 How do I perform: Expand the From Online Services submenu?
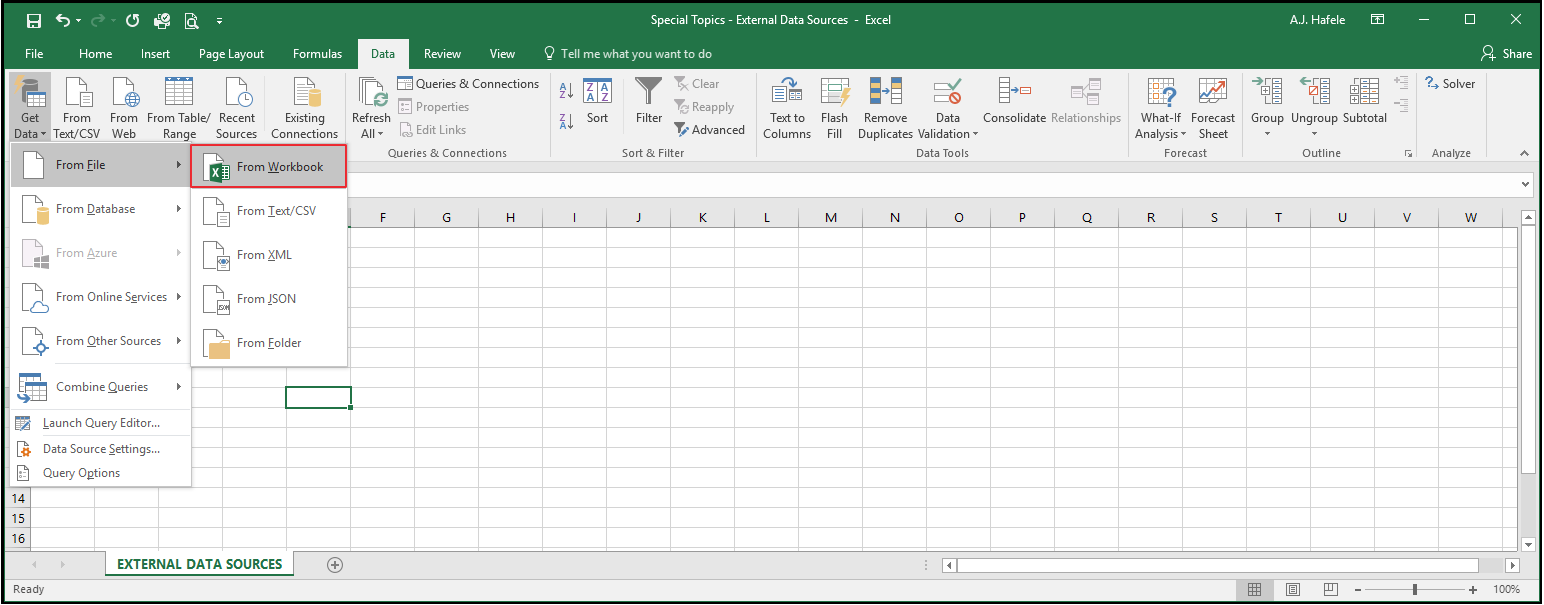100,297
